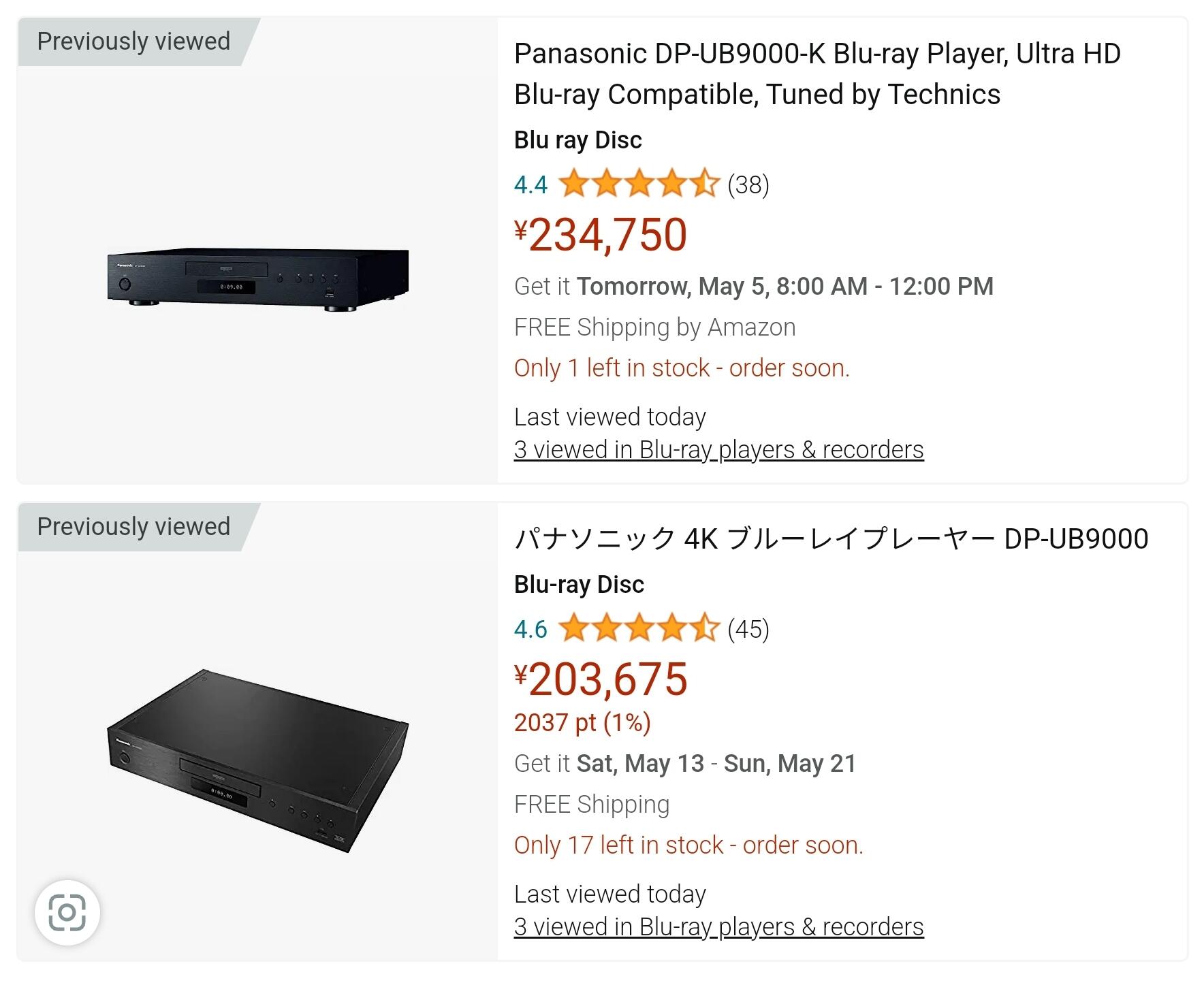This screenshot has width=1204, height=1002.
Task: Open the Japanese-titled パナソニック 4K DP-UB9000 listing
Action: [x=831, y=539]
